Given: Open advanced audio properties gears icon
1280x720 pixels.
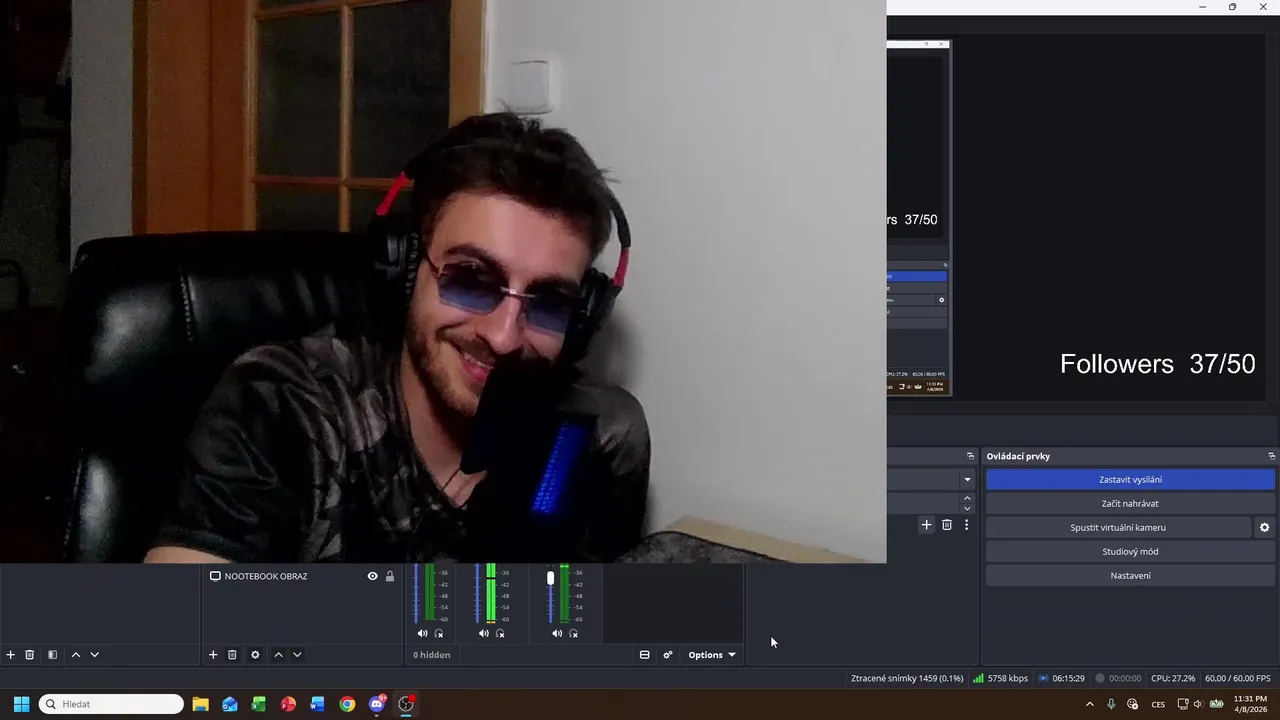Looking at the screenshot, I should (x=668, y=655).
